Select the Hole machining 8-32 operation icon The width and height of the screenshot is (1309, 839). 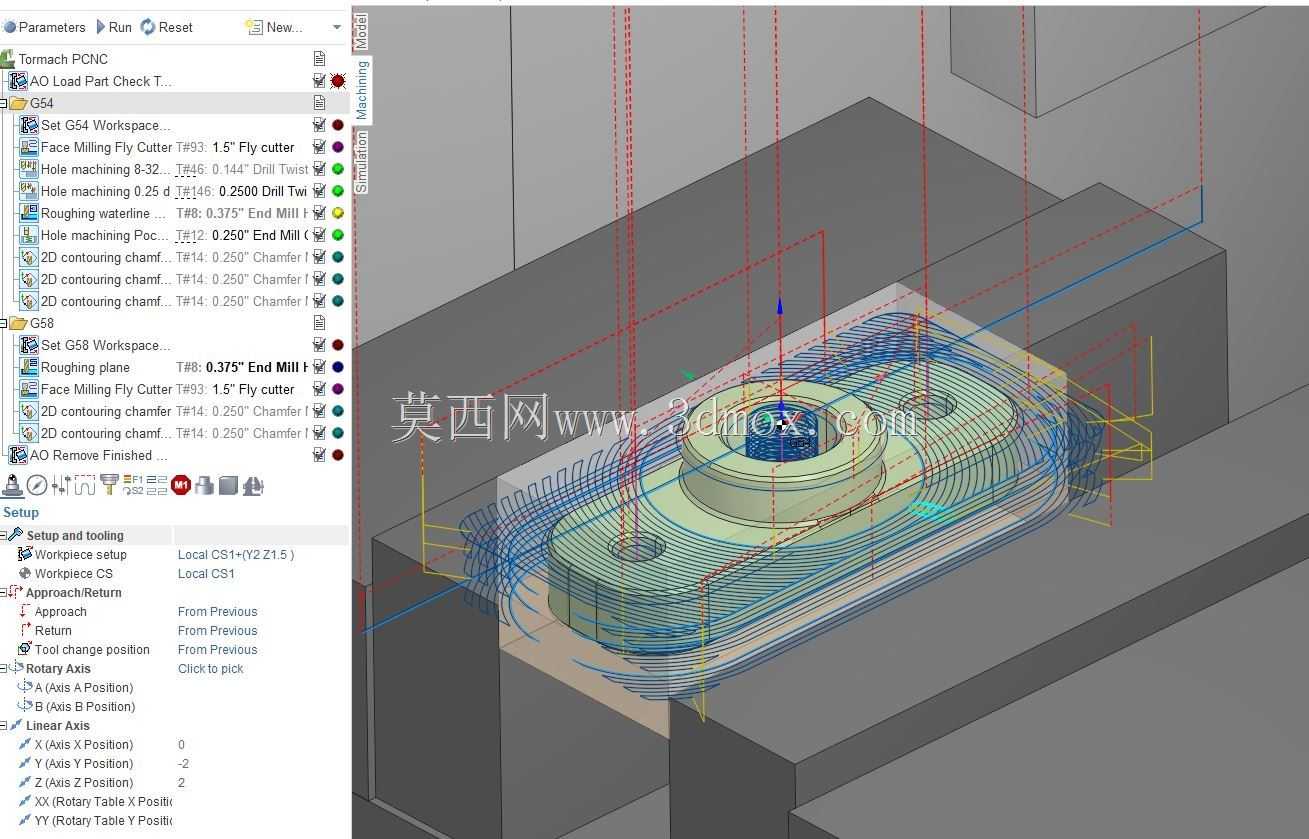[x=29, y=169]
